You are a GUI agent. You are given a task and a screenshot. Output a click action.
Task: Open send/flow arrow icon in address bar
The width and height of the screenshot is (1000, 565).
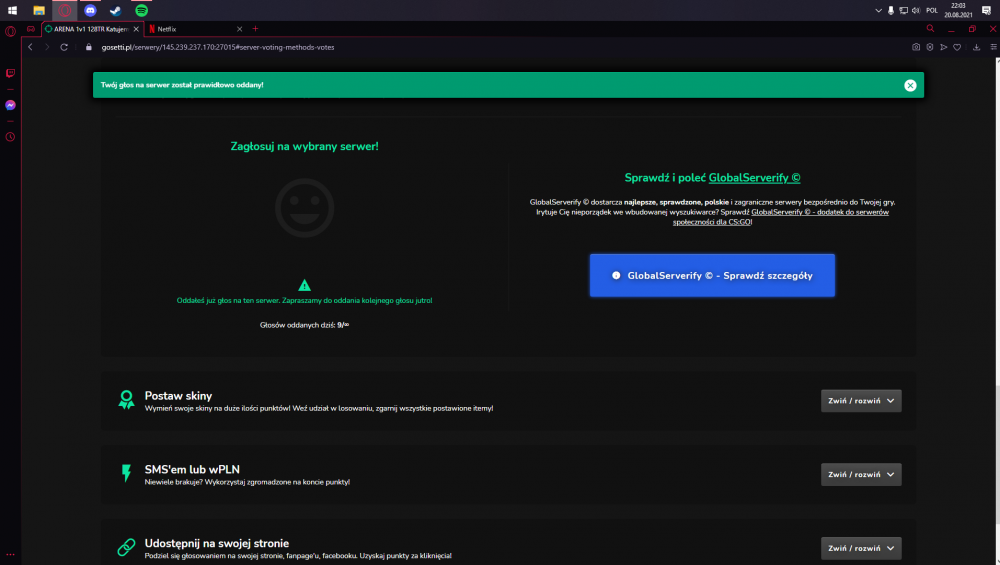tap(944, 47)
